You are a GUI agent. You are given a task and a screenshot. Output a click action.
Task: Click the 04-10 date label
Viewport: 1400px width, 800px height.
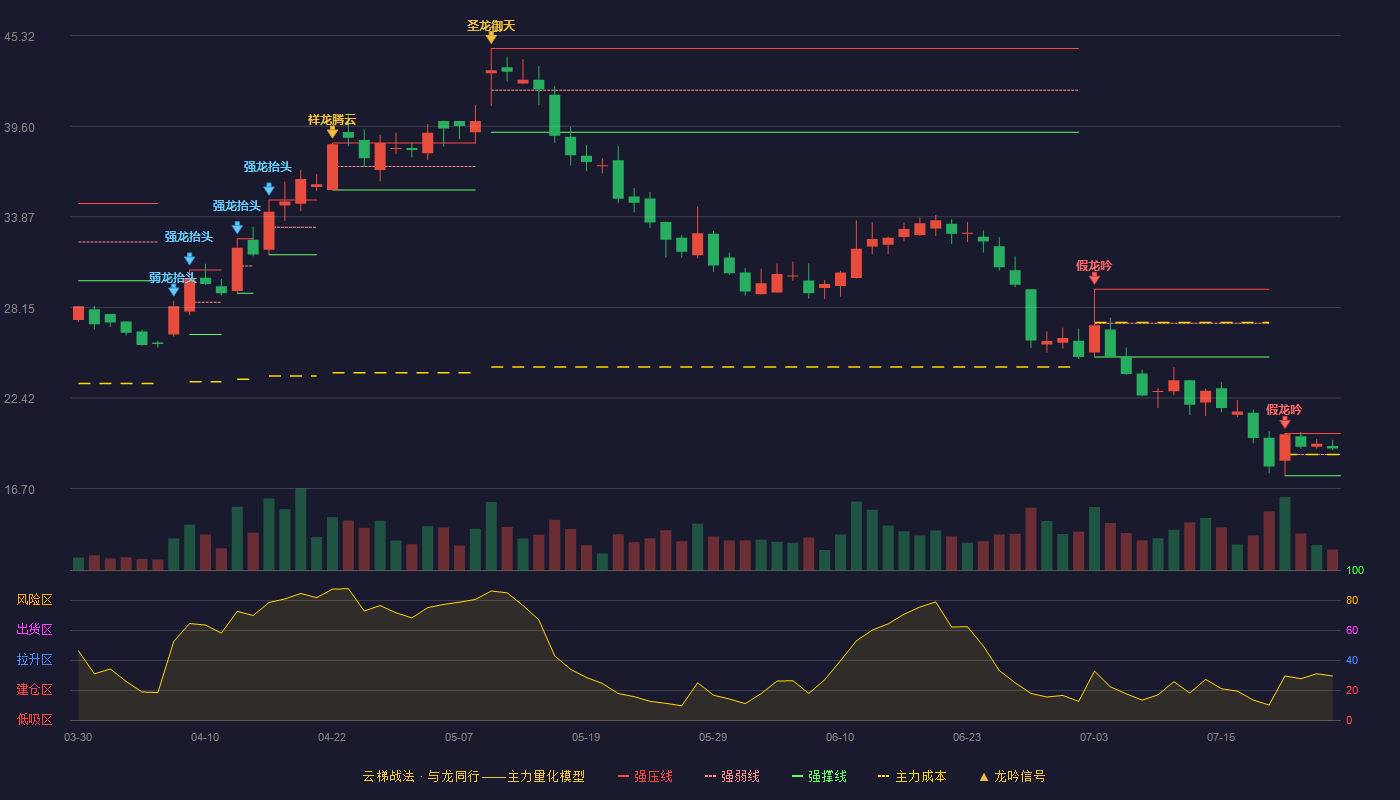click(x=205, y=737)
